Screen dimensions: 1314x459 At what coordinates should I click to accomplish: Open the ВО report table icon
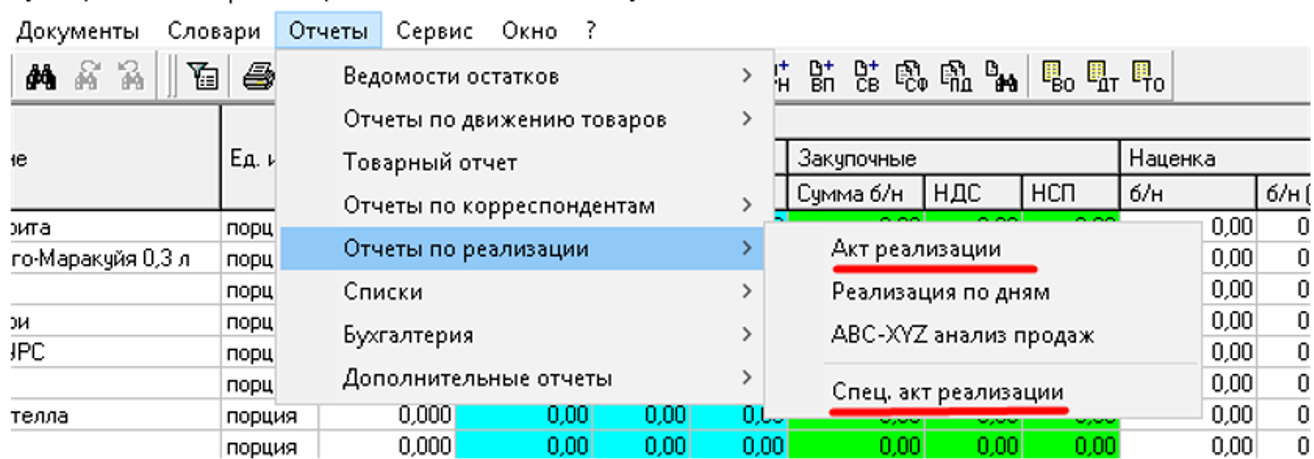(1058, 76)
